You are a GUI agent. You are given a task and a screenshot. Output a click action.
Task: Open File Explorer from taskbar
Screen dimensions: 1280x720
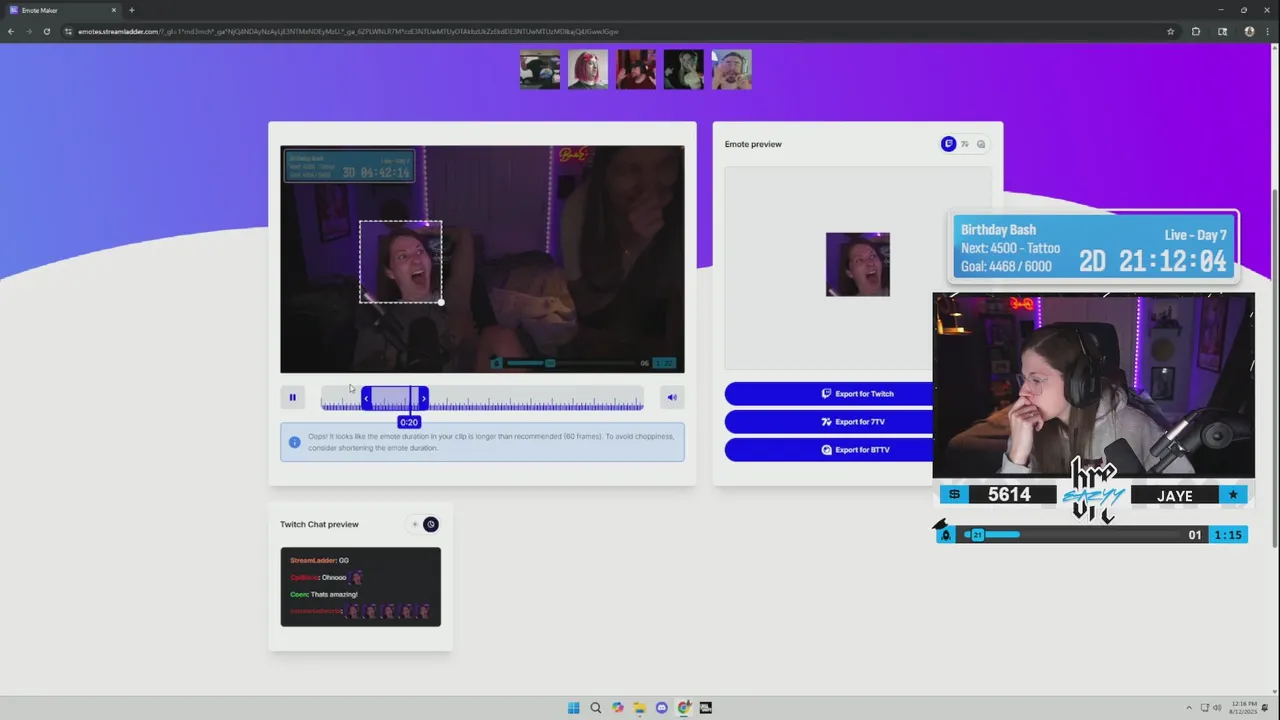(x=639, y=708)
